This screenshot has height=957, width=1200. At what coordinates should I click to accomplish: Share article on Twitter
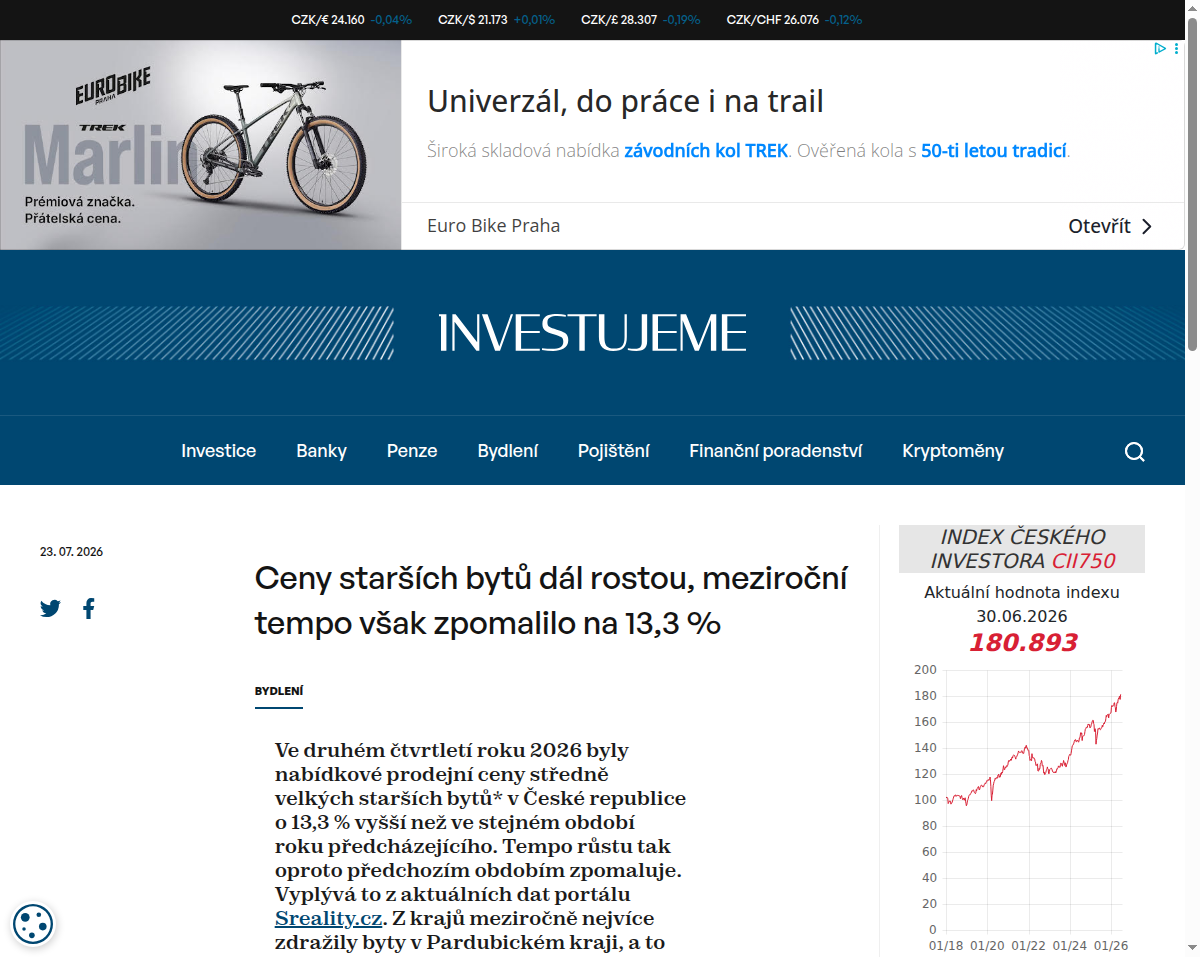click(50, 608)
